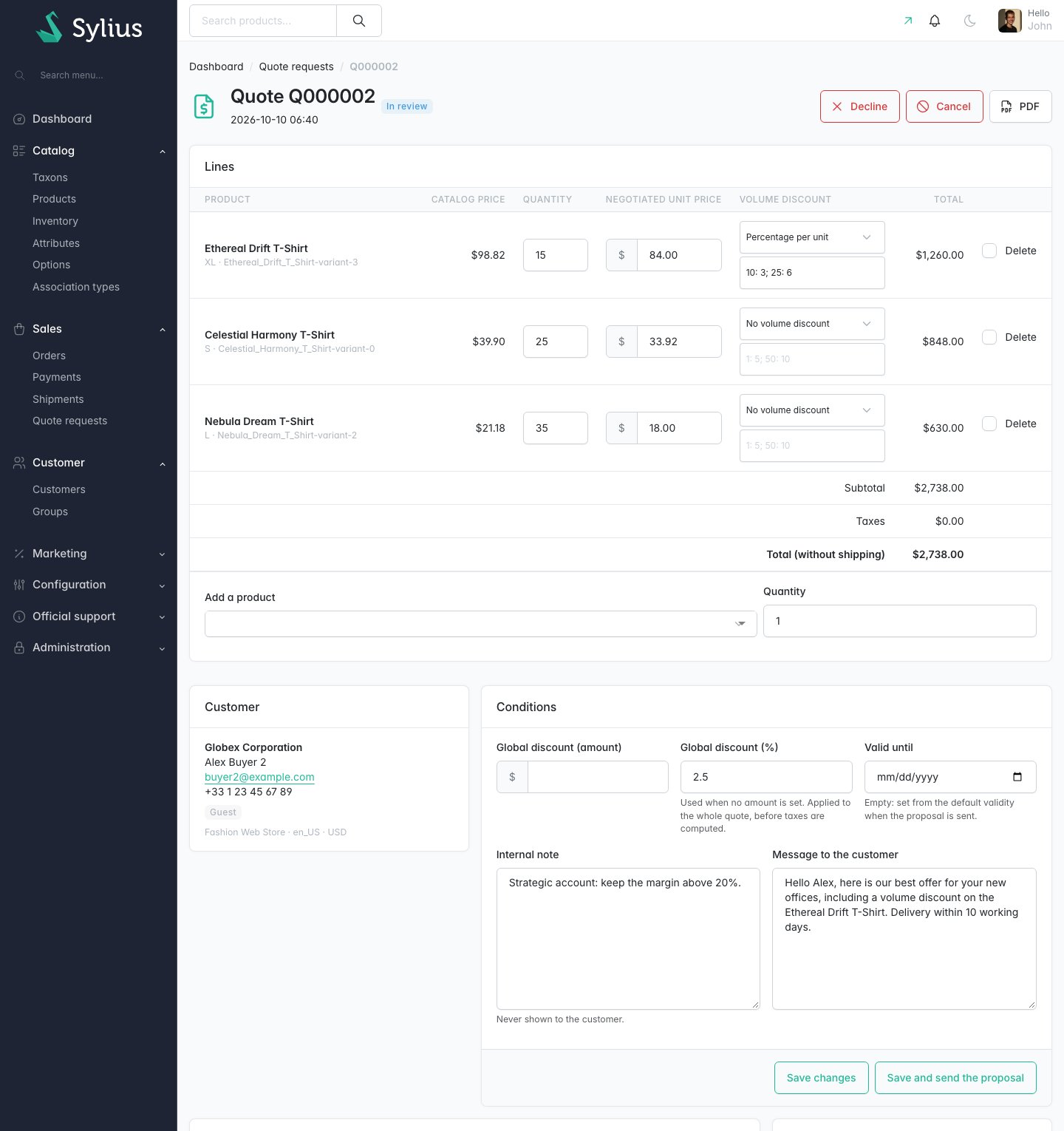Click the Customer people icon
Image resolution: width=1064 pixels, height=1131 pixels.
[x=19, y=463]
